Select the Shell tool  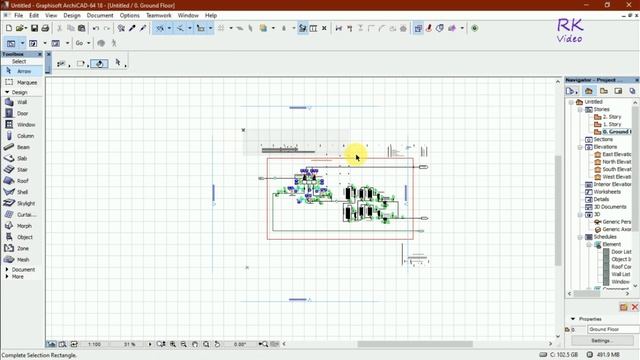click(22, 192)
